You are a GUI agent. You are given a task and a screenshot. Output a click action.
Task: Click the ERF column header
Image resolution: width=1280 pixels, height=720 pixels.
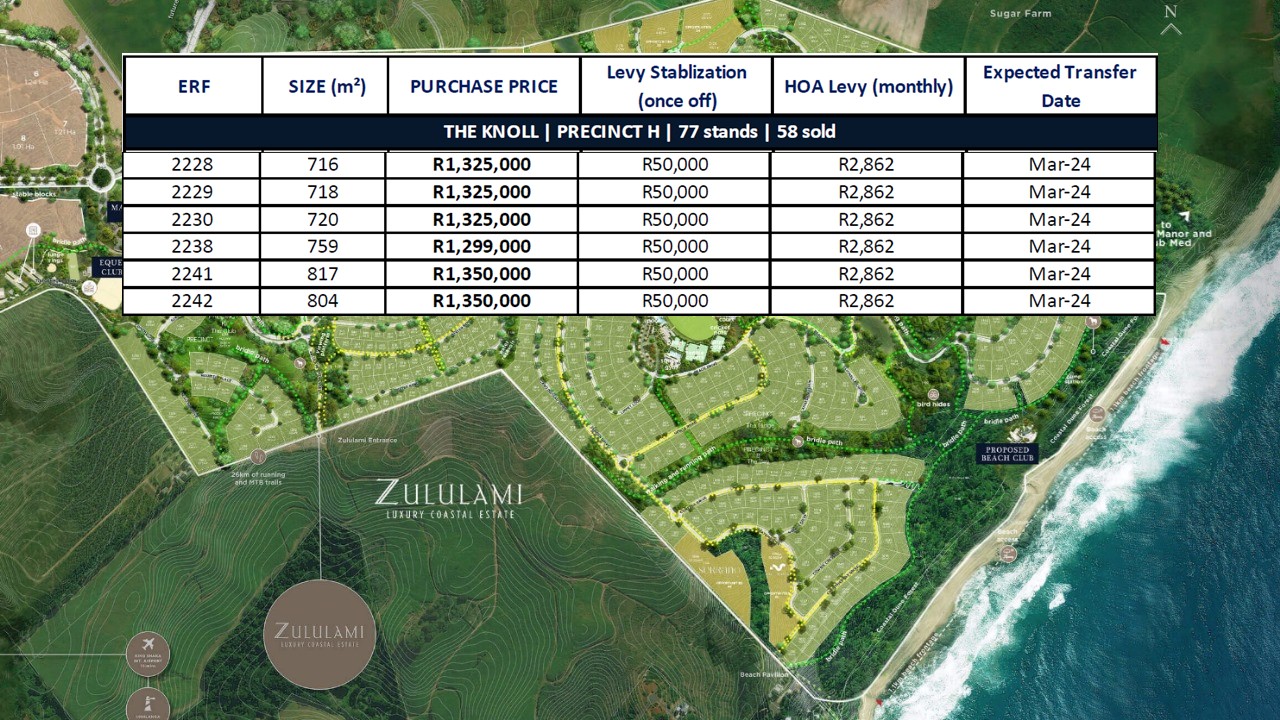(x=194, y=86)
